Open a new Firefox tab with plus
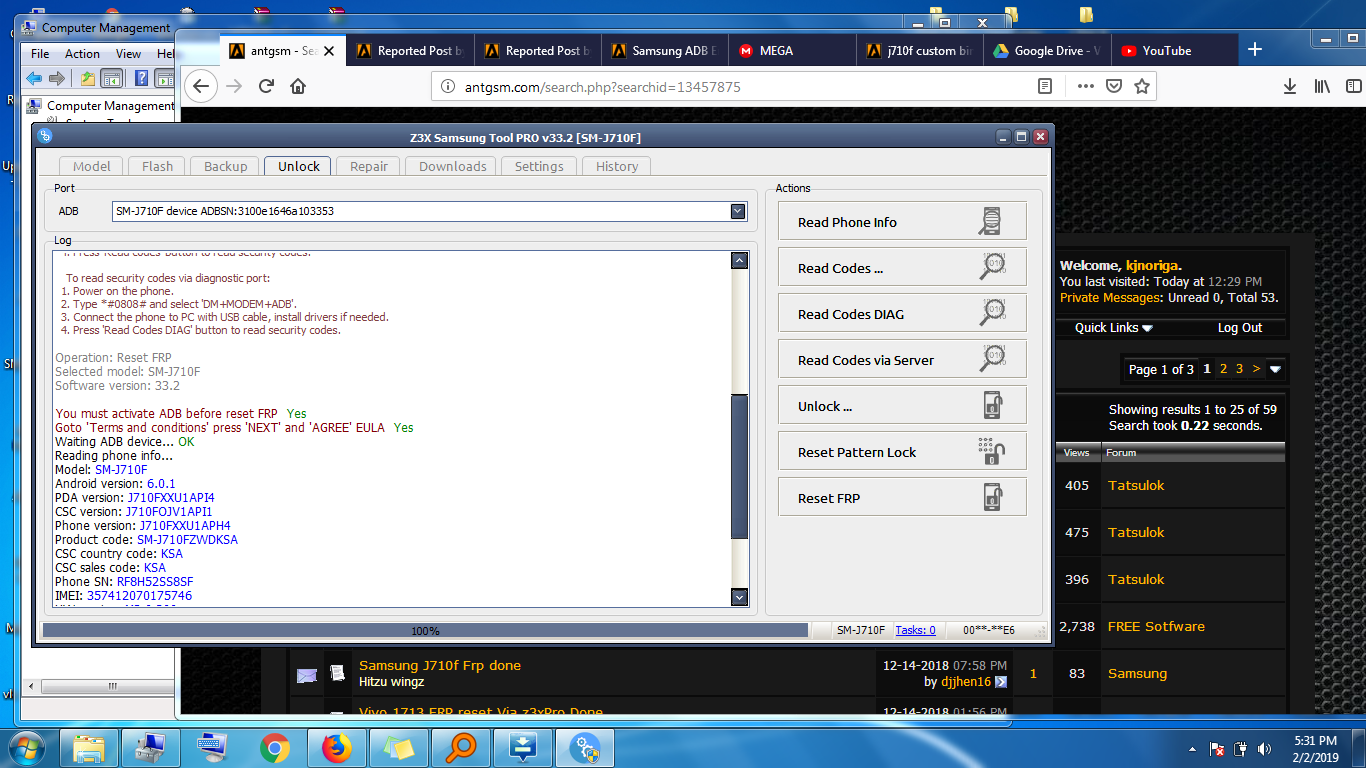The width and height of the screenshot is (1366, 768). pos(1255,50)
